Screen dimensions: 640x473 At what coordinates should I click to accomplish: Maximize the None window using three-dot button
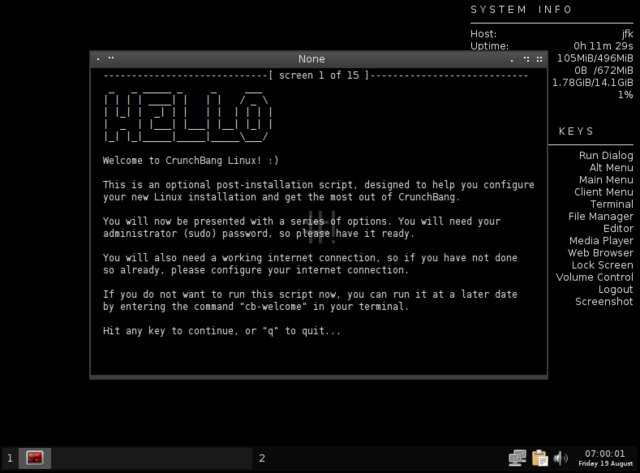(527, 59)
